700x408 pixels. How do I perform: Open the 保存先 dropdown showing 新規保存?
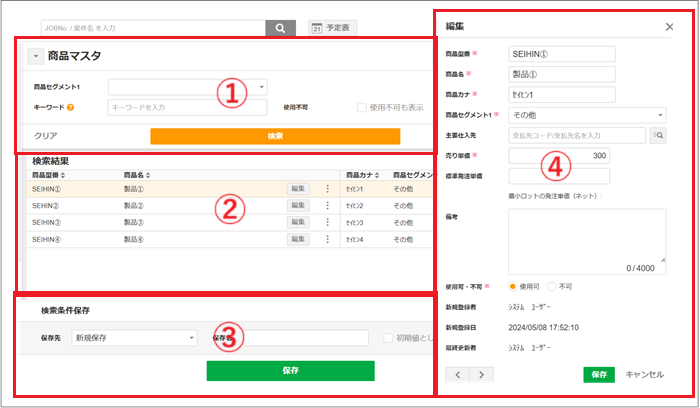point(134,338)
